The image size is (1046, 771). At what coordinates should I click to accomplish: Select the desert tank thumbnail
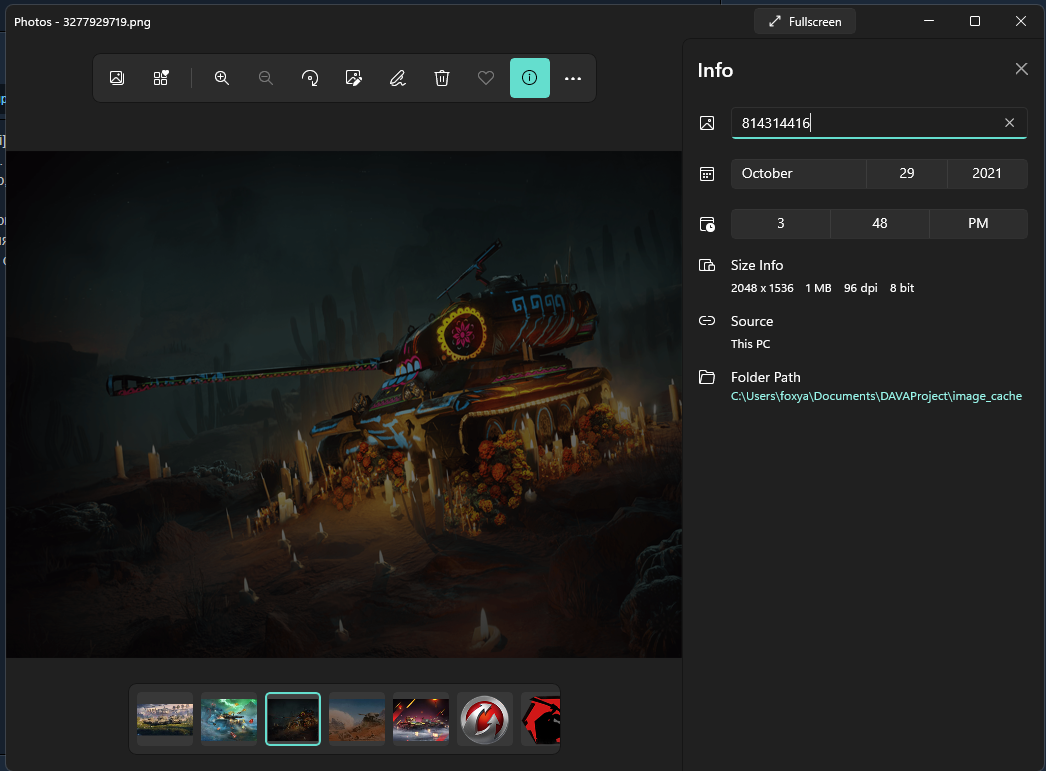pos(357,718)
